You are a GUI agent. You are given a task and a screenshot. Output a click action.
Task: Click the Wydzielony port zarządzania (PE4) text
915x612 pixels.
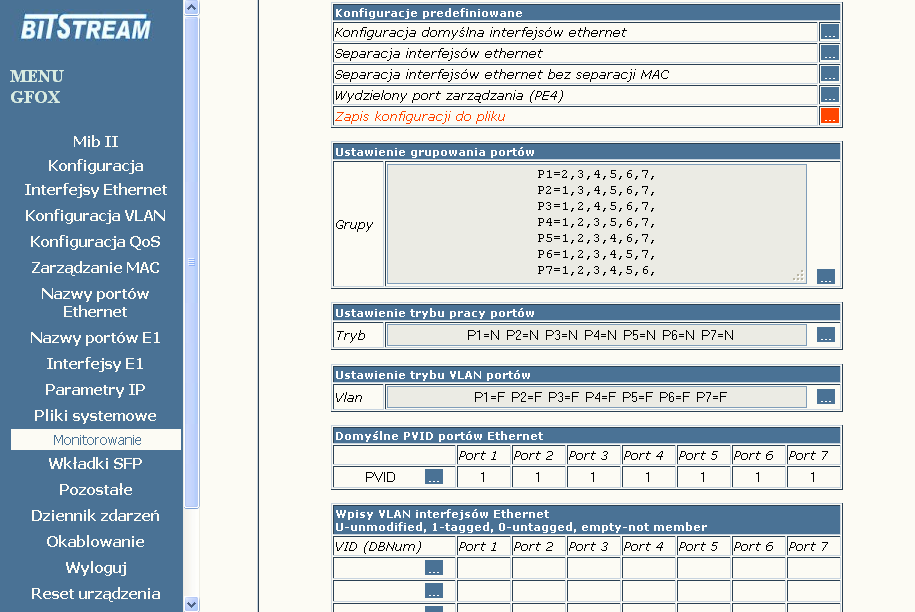[x=449, y=95]
